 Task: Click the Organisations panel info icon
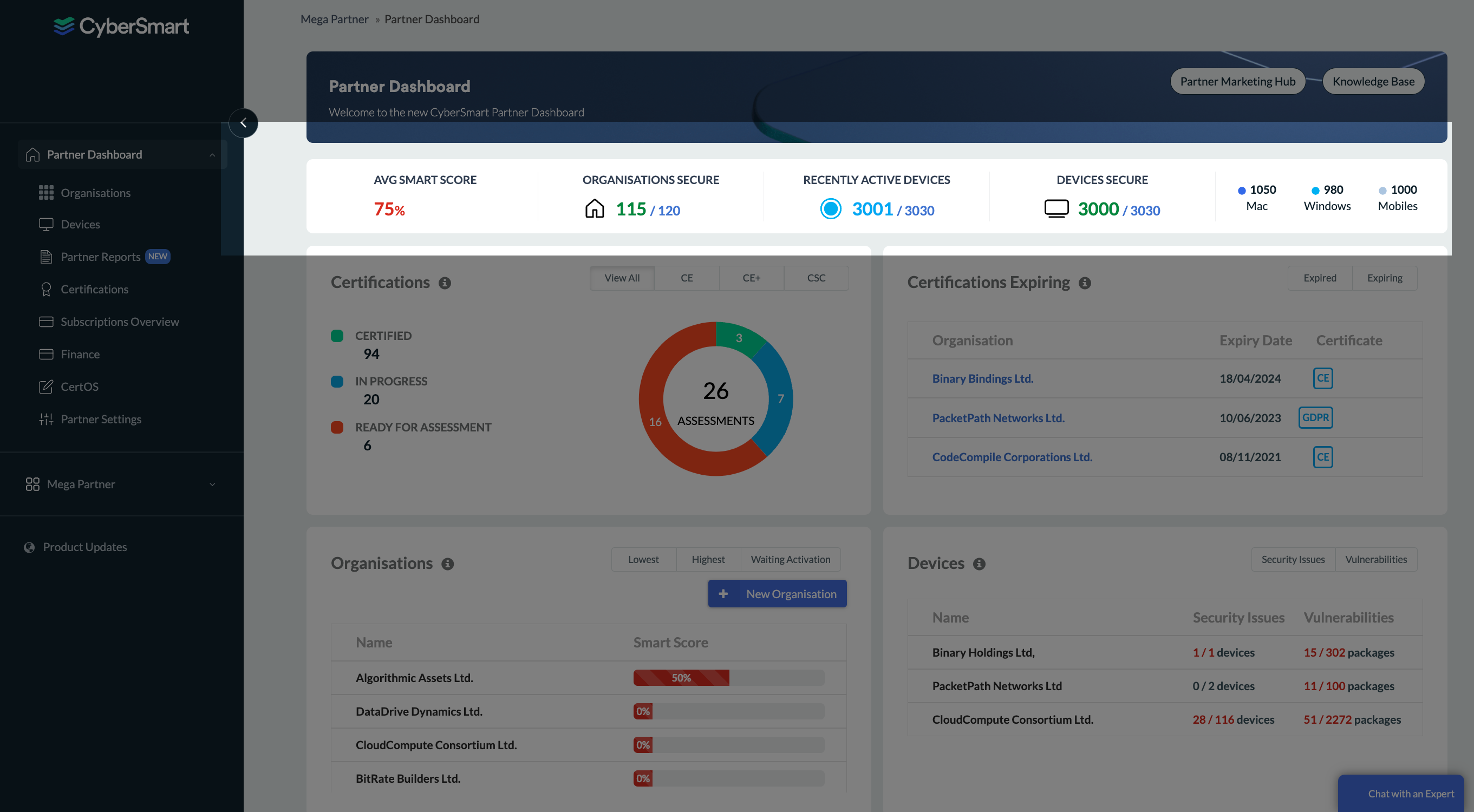447,564
